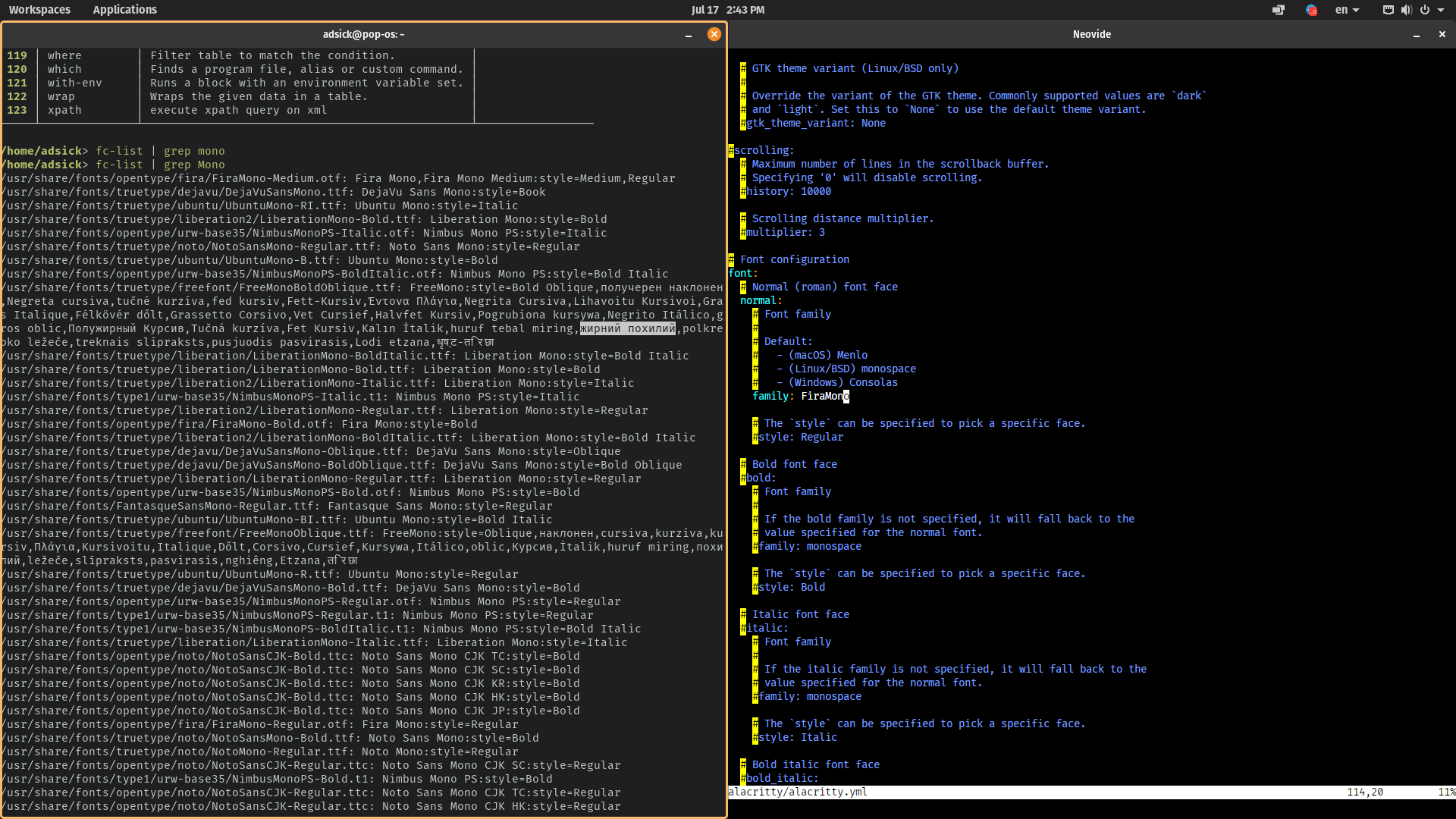Screen dimensions: 1456x819
Task: Click cursor position '114,20' in status line
Action: 1365,792
